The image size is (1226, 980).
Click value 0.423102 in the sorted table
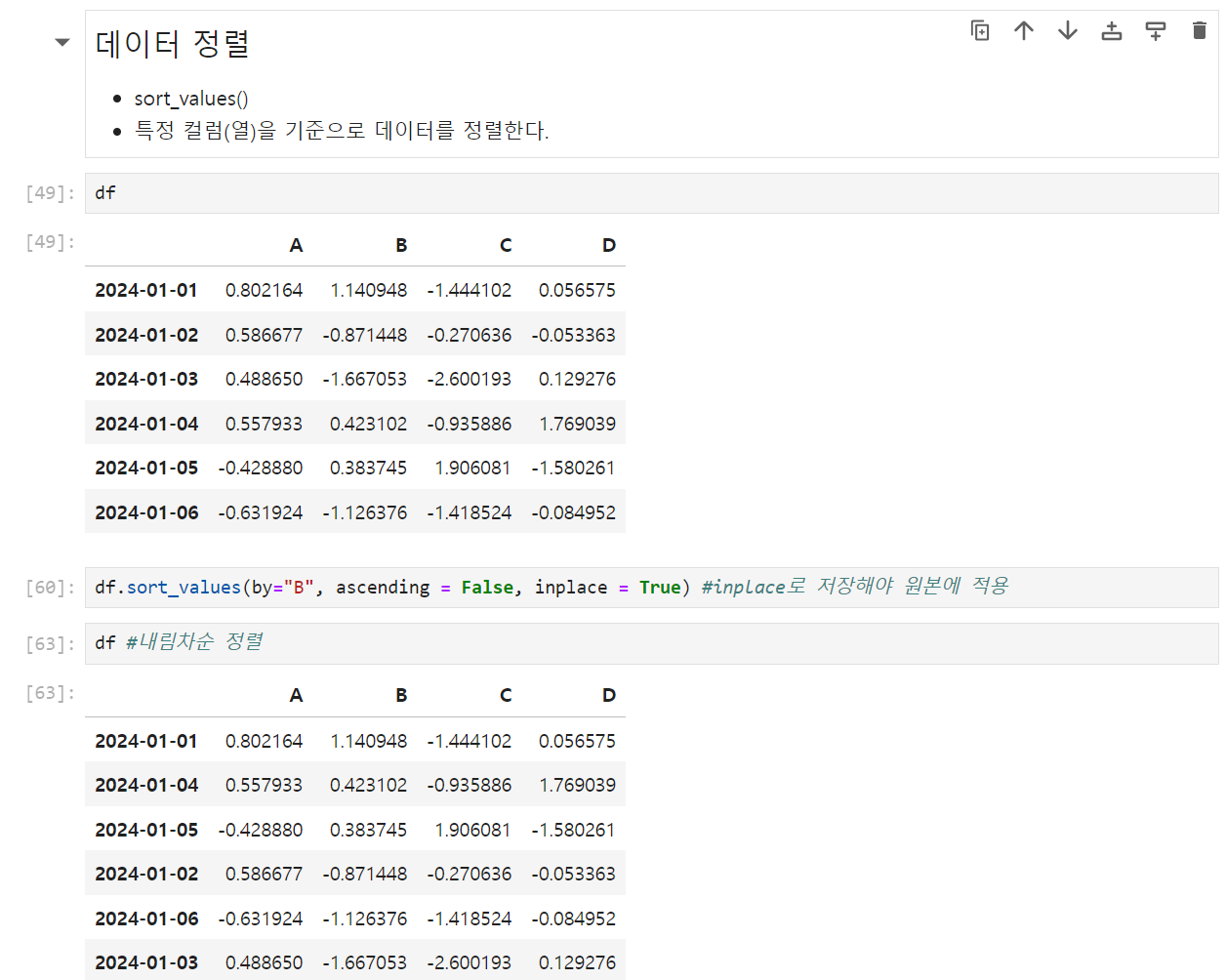369,785
